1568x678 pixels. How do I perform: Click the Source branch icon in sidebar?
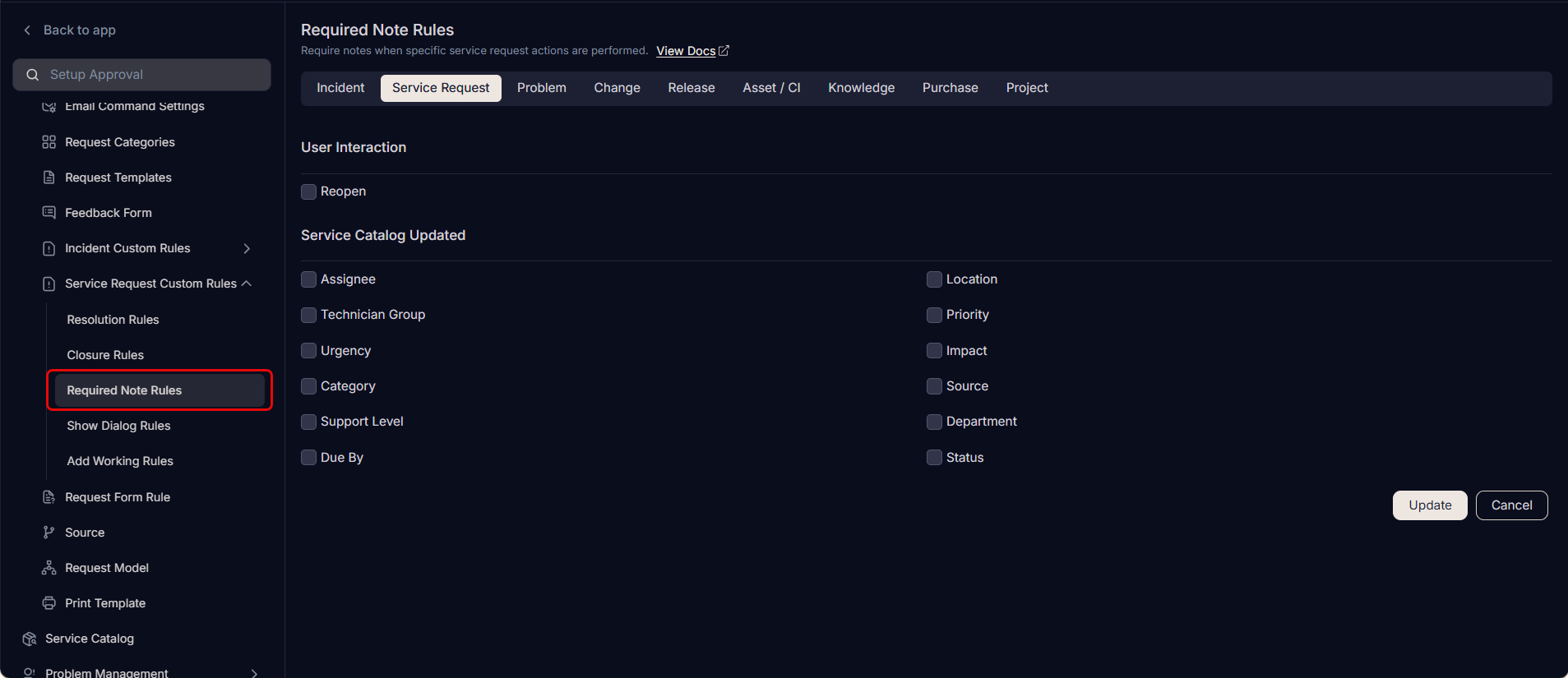coord(49,533)
